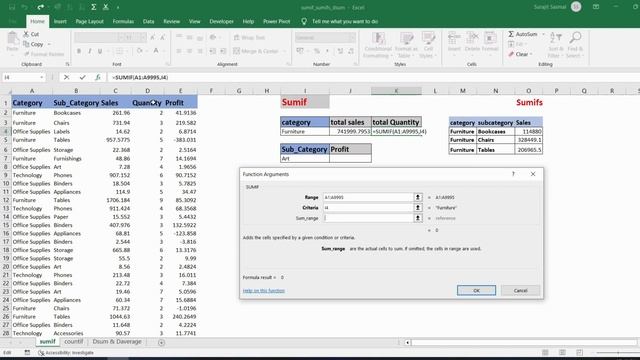Collapse dialog using Sum_range field arrow button
This screenshot has width=640, height=360.
coord(418,218)
